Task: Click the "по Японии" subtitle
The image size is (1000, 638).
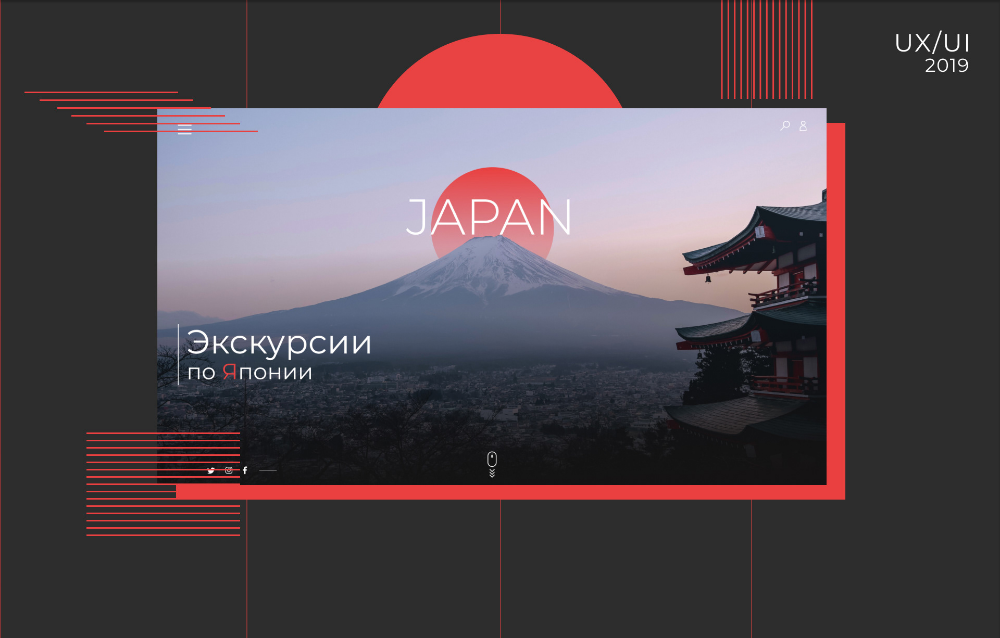Action: click(x=249, y=372)
